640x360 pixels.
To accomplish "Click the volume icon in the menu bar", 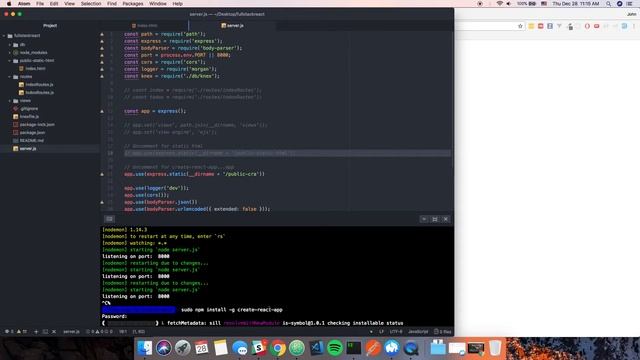I will point(509,4).
